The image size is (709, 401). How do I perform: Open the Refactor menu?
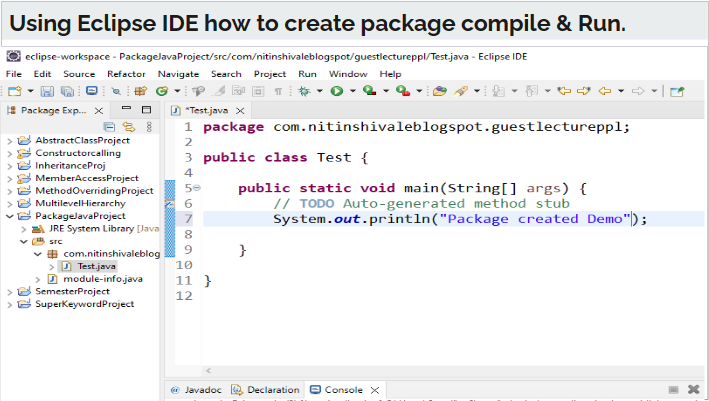[x=126, y=74]
